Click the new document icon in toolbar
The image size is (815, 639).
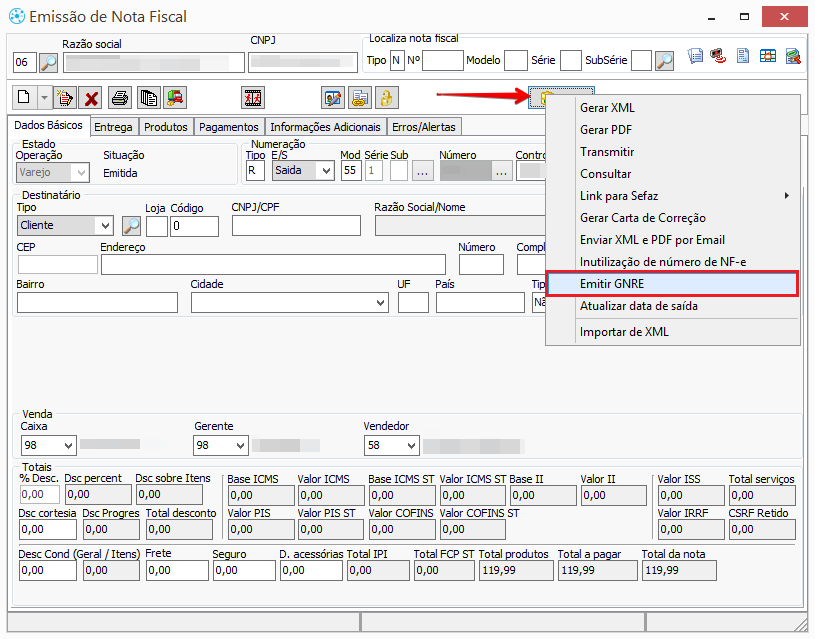tap(24, 97)
